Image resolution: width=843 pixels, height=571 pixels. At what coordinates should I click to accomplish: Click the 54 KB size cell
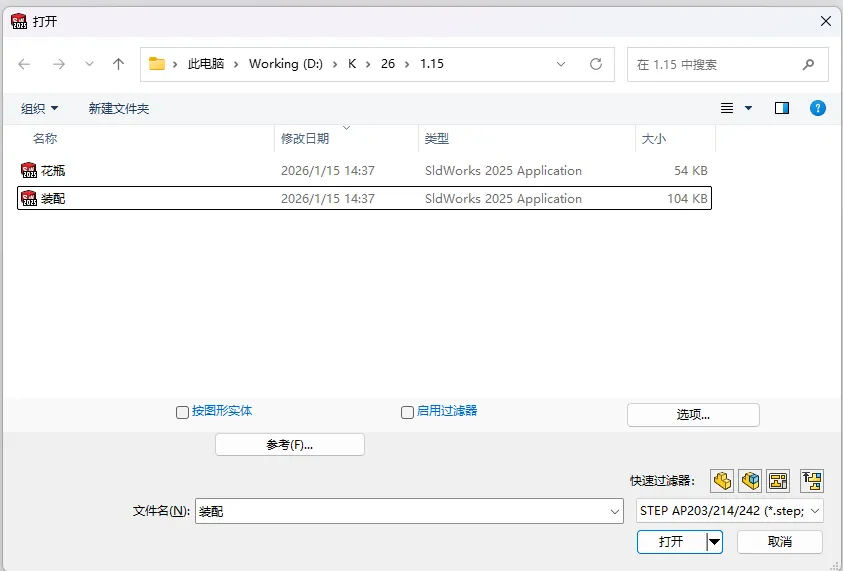690,170
